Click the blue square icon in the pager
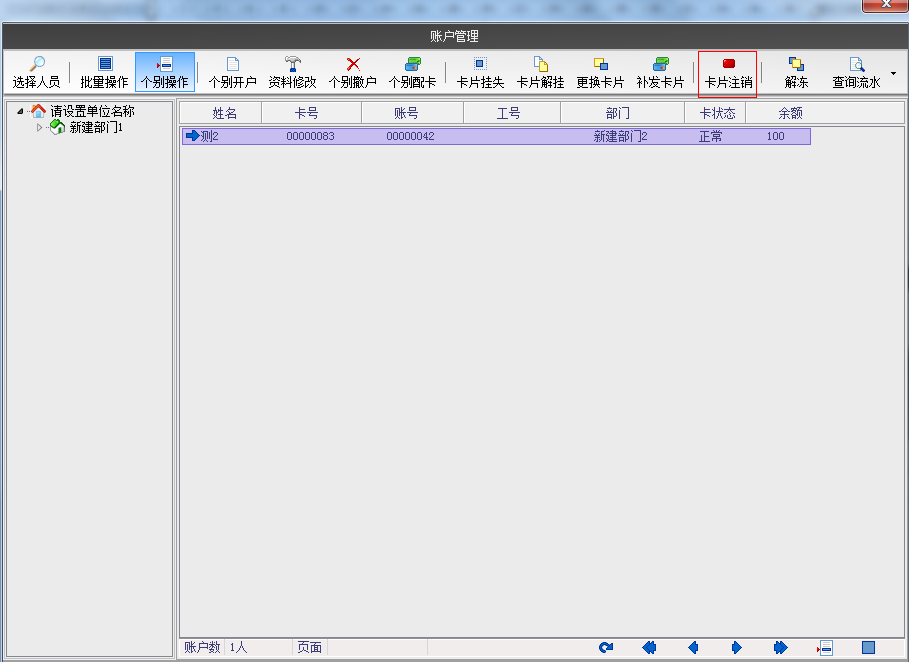This screenshot has width=909, height=662. point(868,648)
